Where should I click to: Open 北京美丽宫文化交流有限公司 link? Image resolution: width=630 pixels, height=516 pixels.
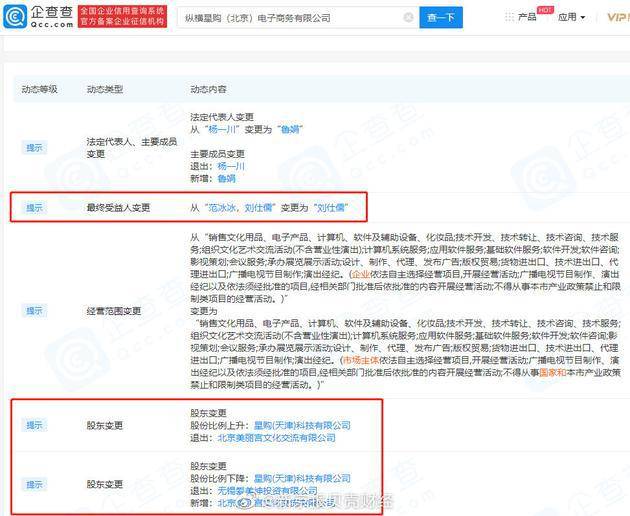click(276, 438)
